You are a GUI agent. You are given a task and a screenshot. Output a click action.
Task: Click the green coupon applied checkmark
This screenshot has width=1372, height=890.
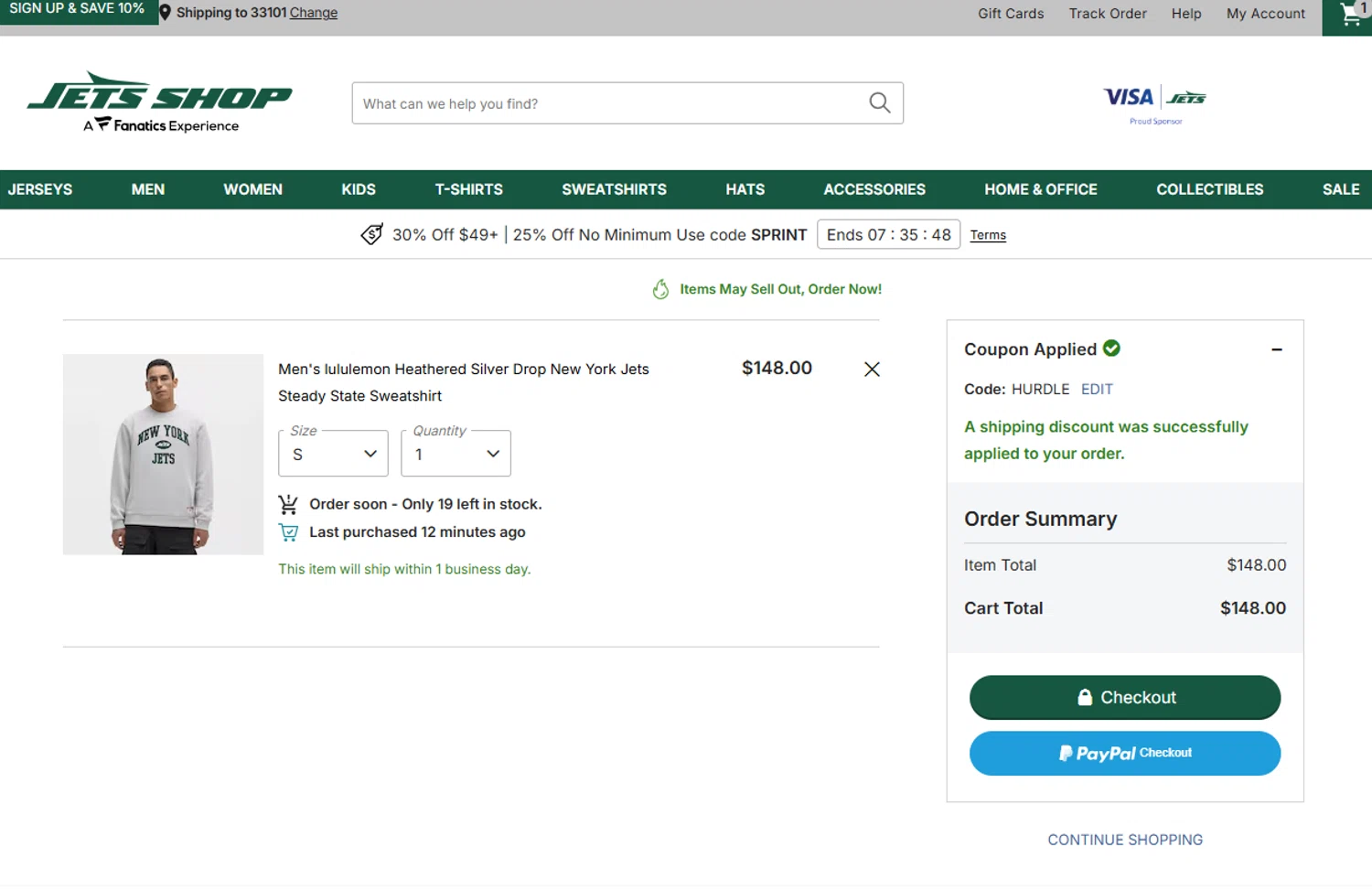click(1111, 348)
